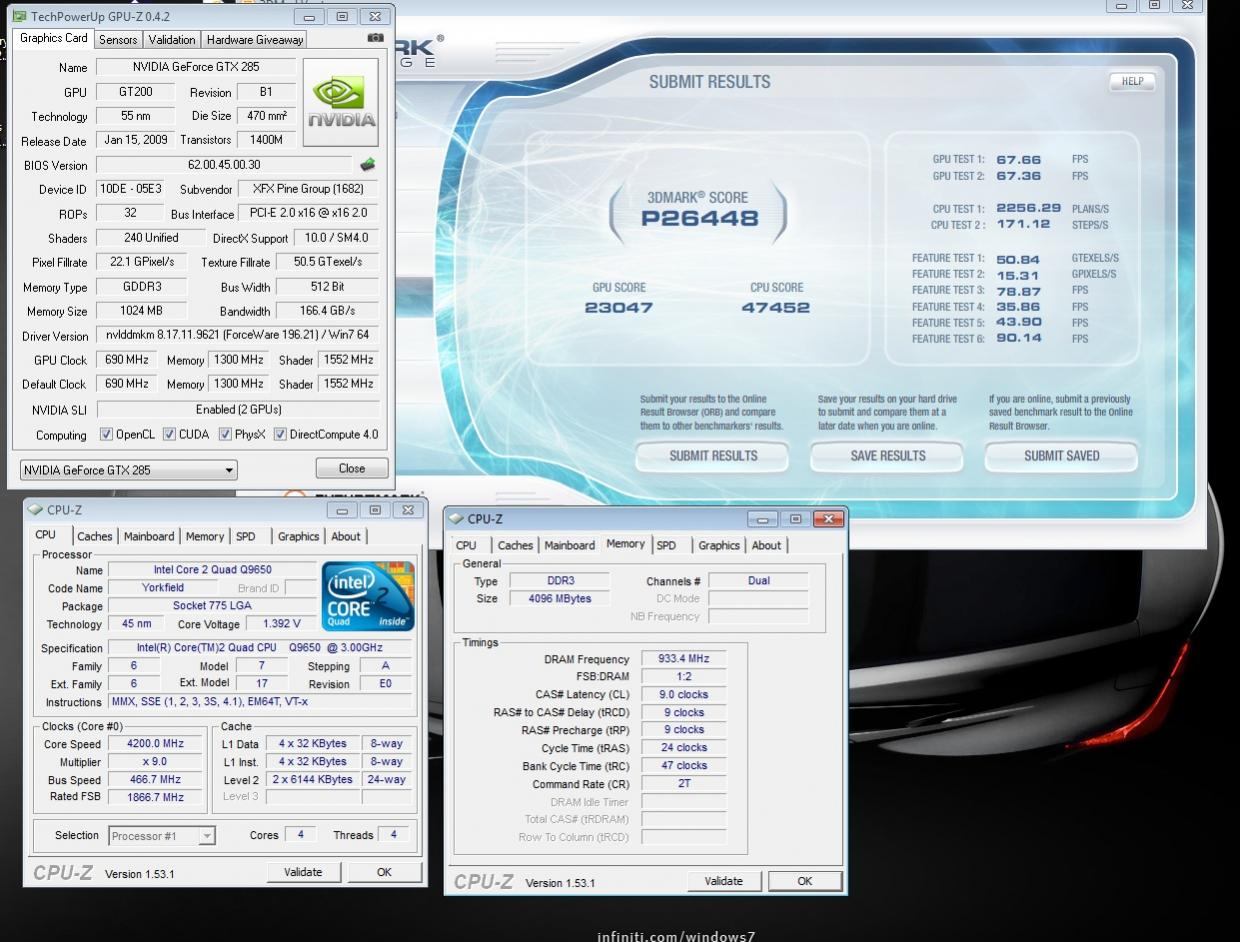Image resolution: width=1240 pixels, height=942 pixels.
Task: Click the BIOS Version field 62.00.45.00.30
Action: (x=224, y=165)
